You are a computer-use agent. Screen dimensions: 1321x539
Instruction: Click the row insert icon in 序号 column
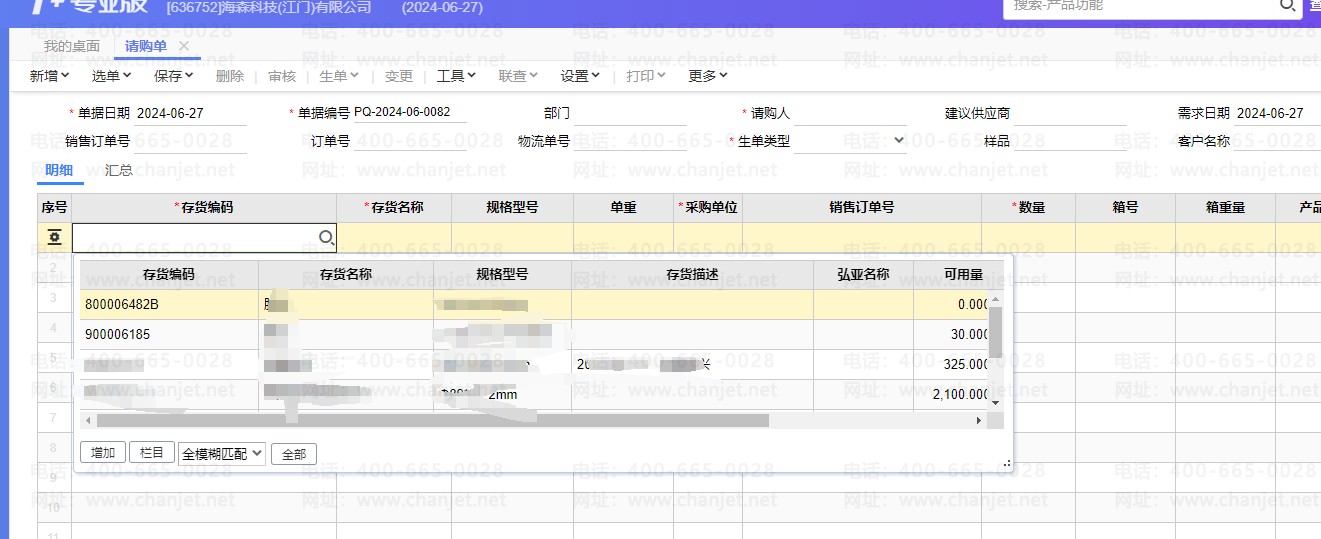click(54, 237)
